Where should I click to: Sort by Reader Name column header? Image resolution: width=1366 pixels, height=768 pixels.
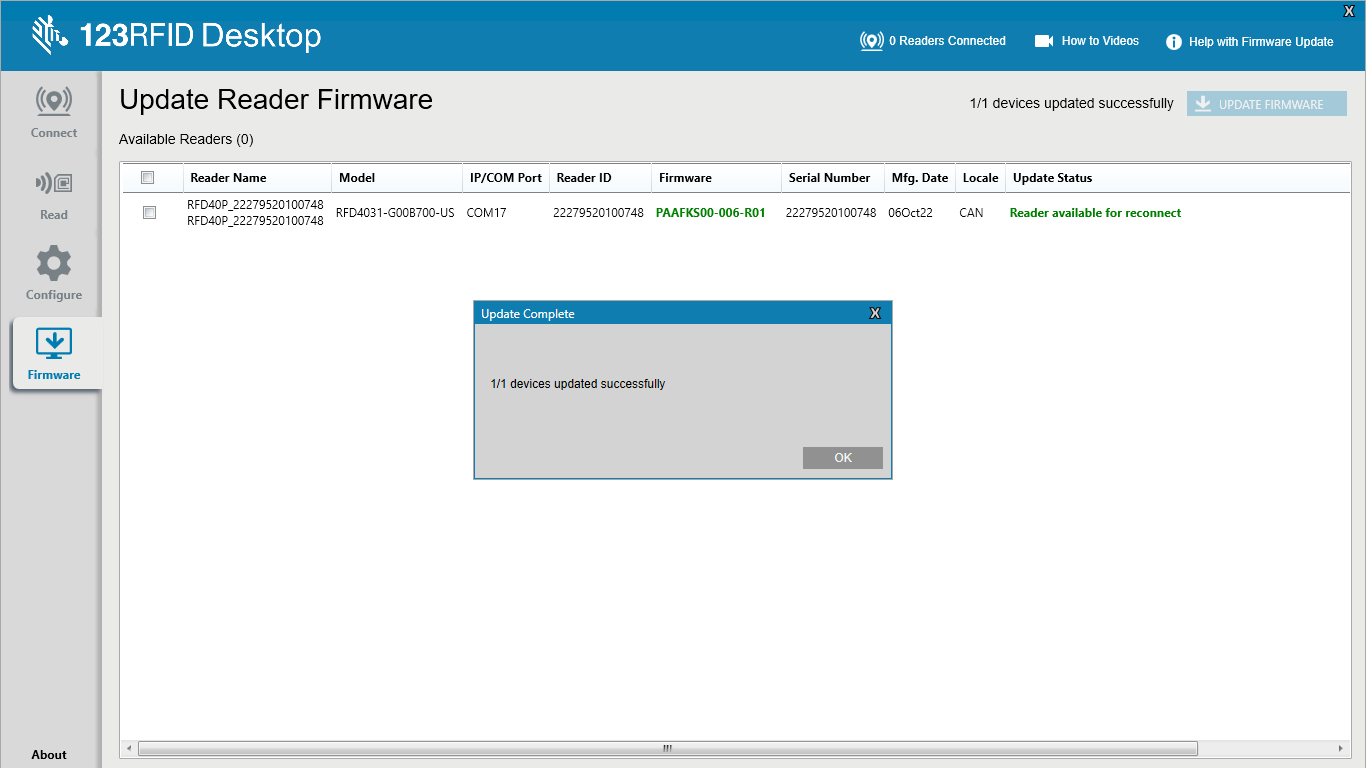click(229, 178)
